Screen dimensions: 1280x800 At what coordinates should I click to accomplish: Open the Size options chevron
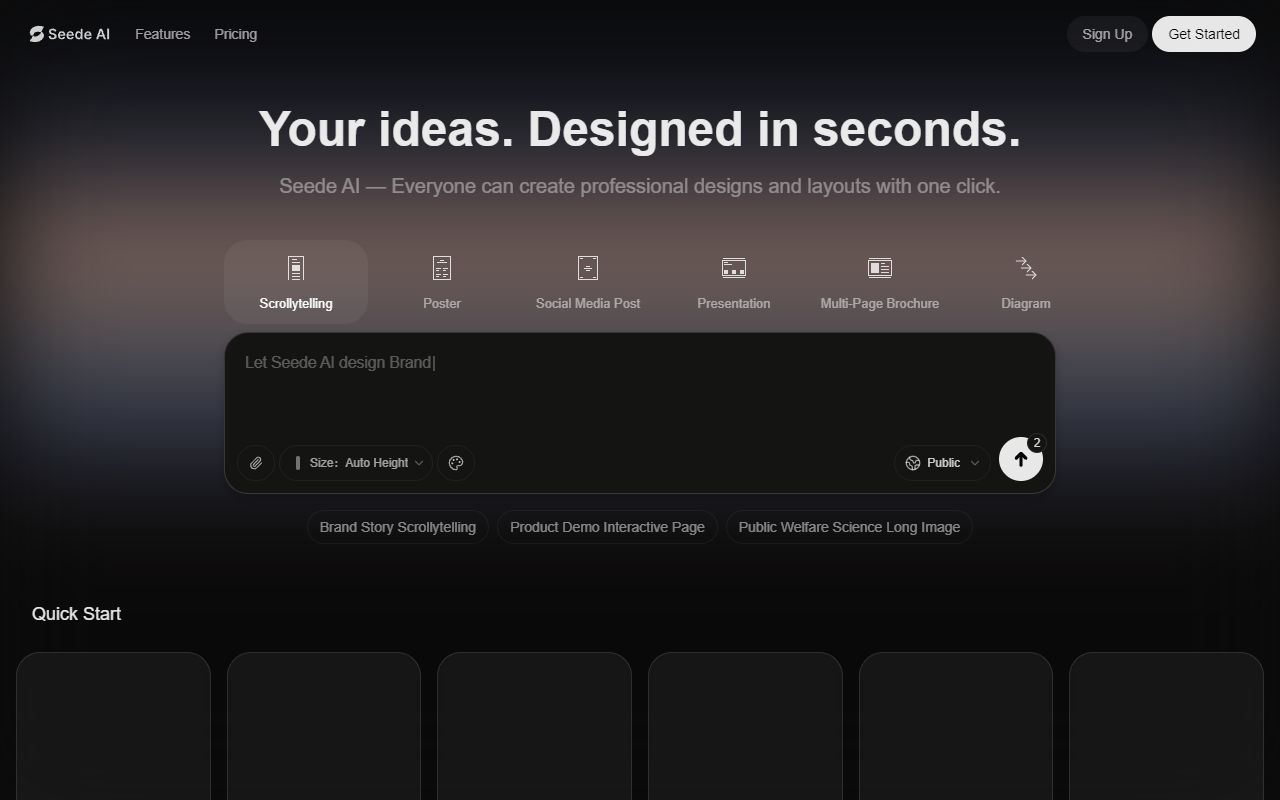coord(417,463)
